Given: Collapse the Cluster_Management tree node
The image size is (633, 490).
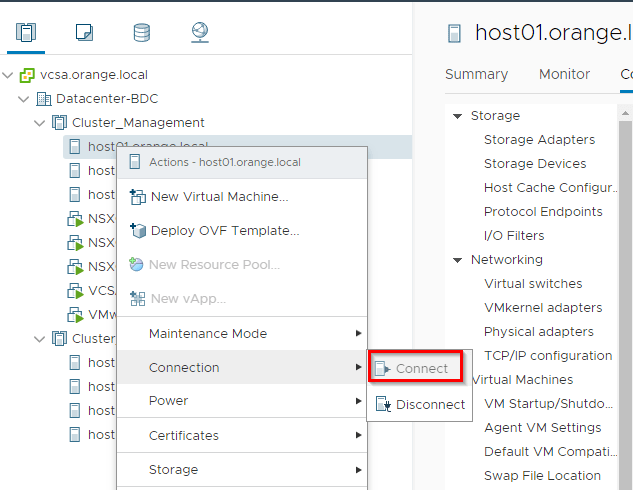Looking at the screenshot, I should point(40,123).
